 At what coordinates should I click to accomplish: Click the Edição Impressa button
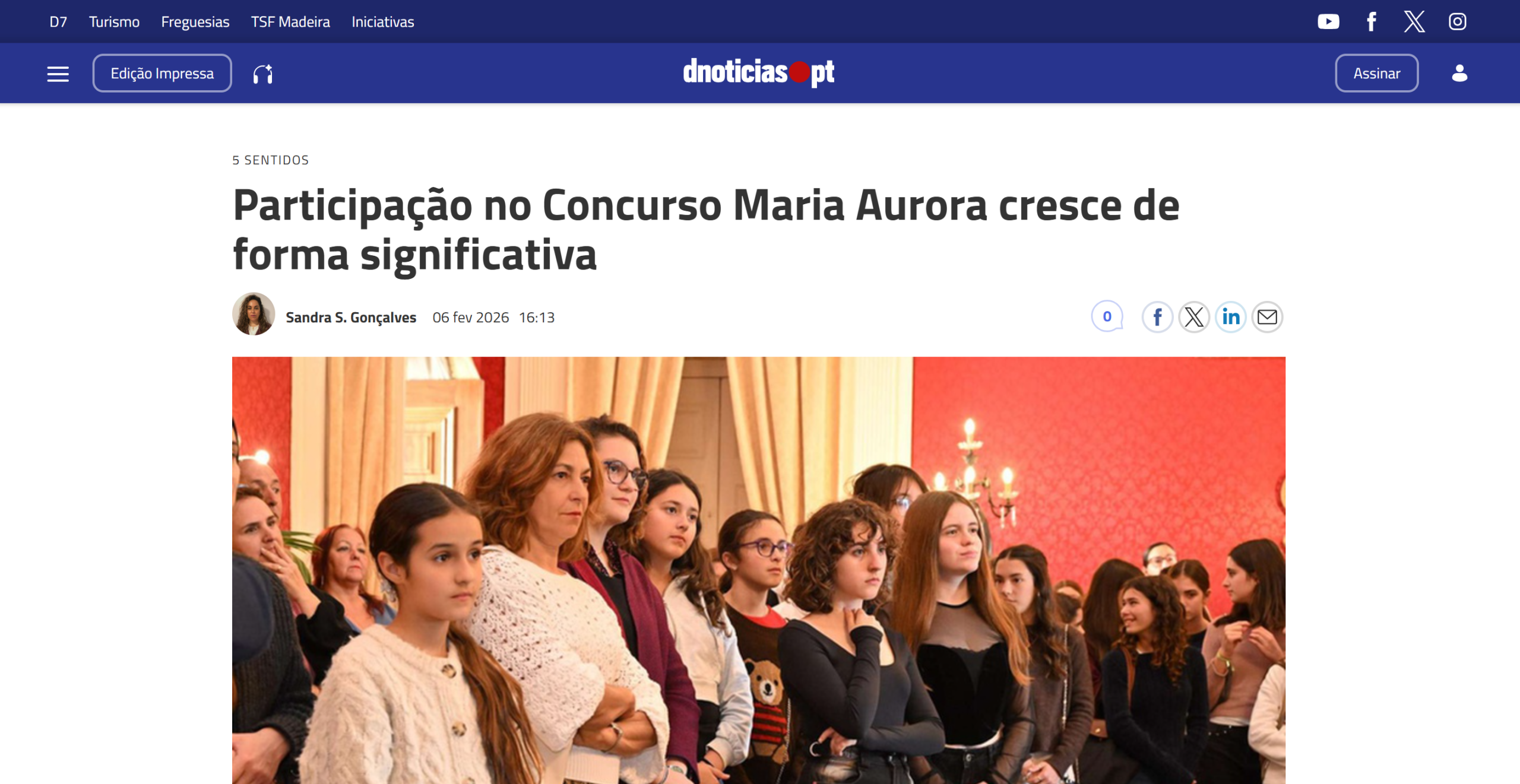tap(162, 74)
